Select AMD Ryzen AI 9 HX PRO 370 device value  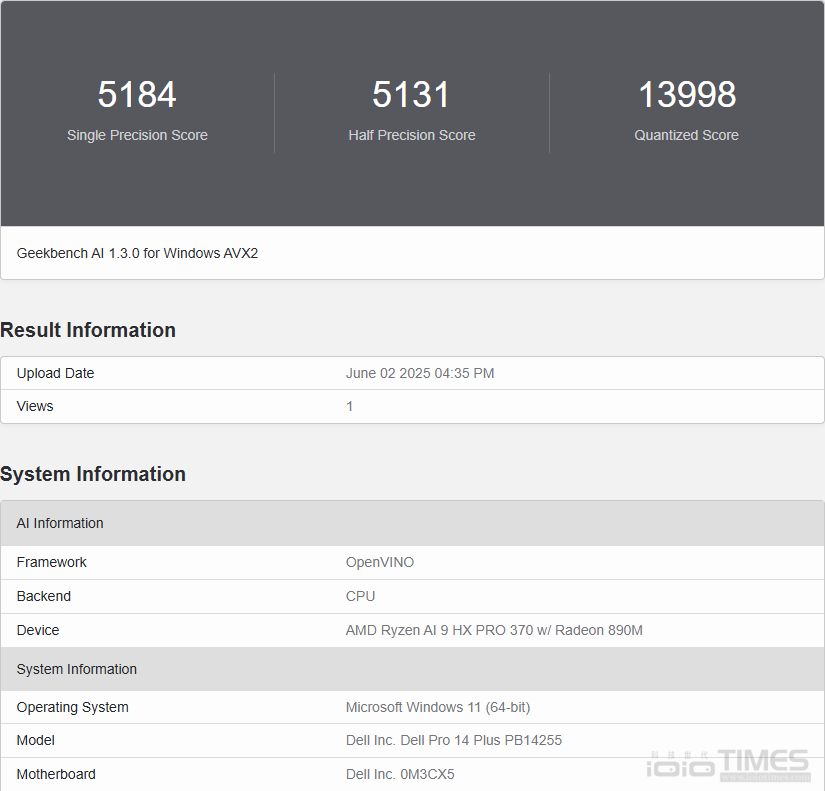[x=494, y=630]
